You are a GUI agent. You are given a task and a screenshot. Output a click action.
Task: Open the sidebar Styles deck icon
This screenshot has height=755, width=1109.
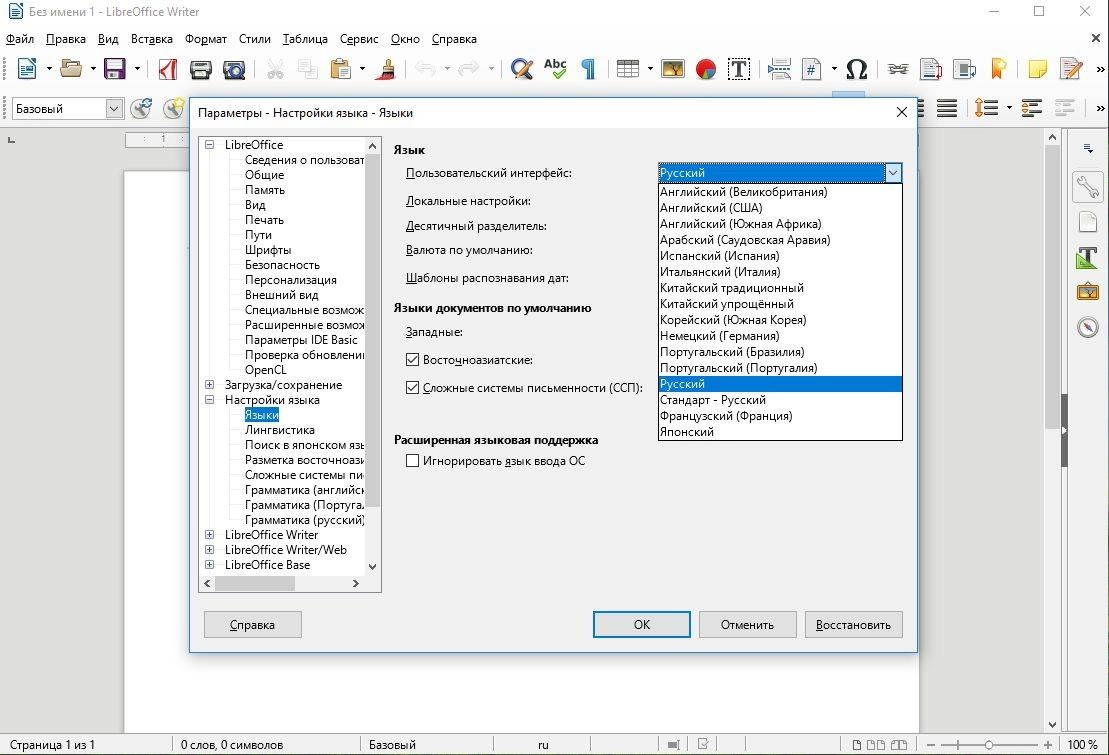coord(1088,258)
